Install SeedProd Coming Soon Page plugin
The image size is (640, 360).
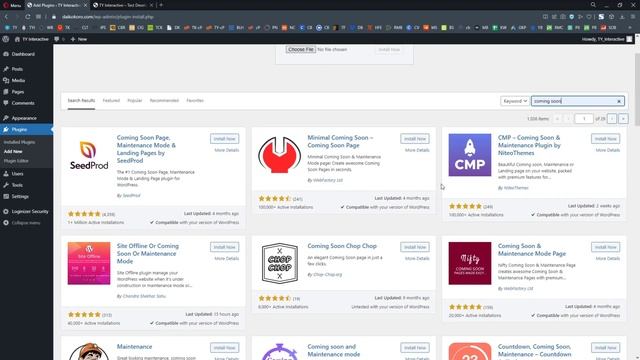224,139
